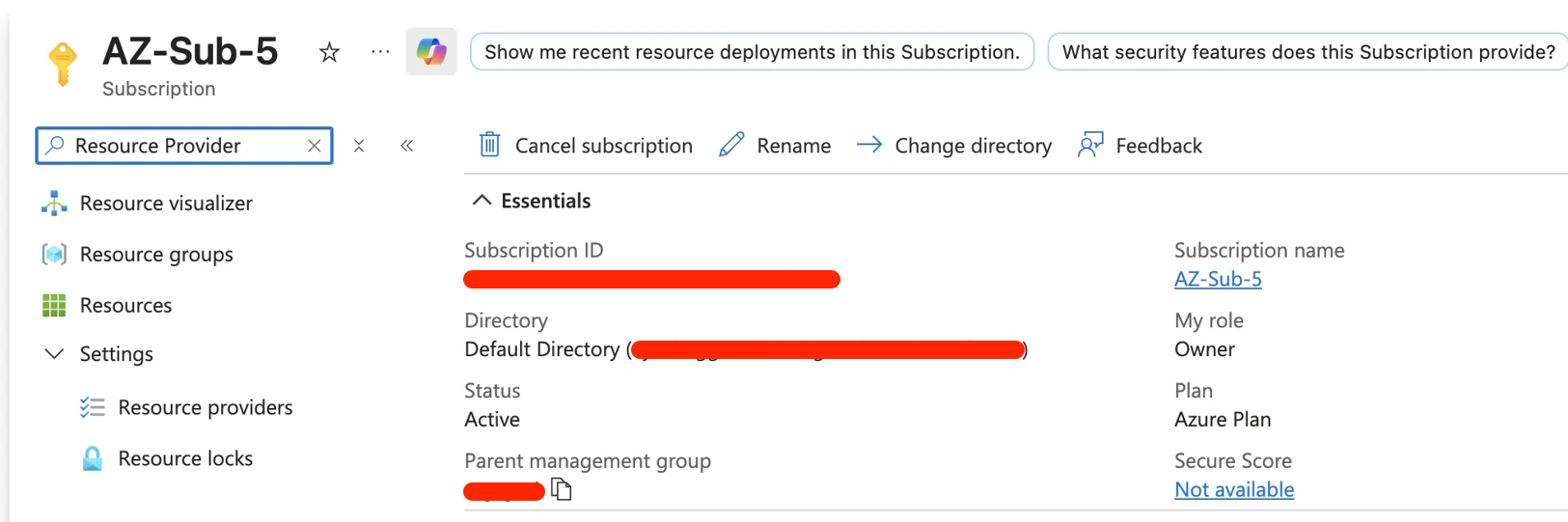Click the Resource visualizer icon
This screenshot has width=1568, height=522.
point(54,203)
